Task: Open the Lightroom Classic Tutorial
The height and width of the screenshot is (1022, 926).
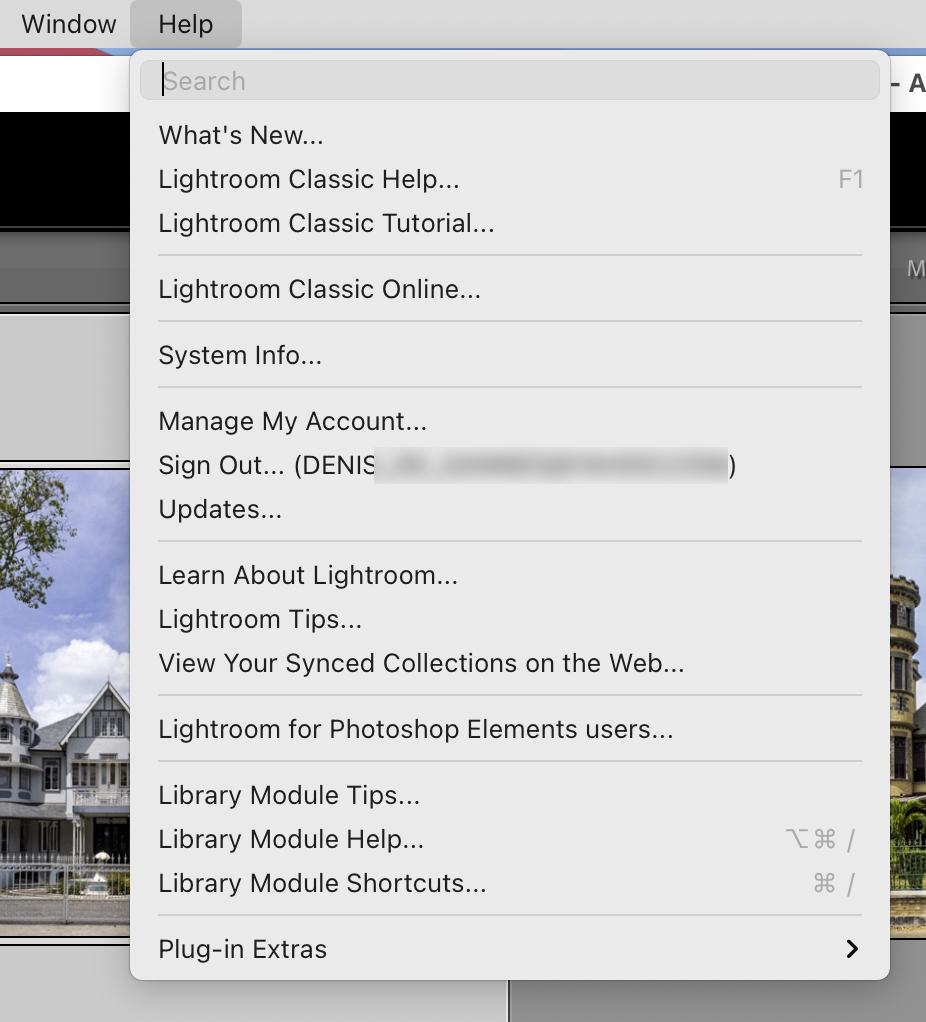Action: click(326, 223)
